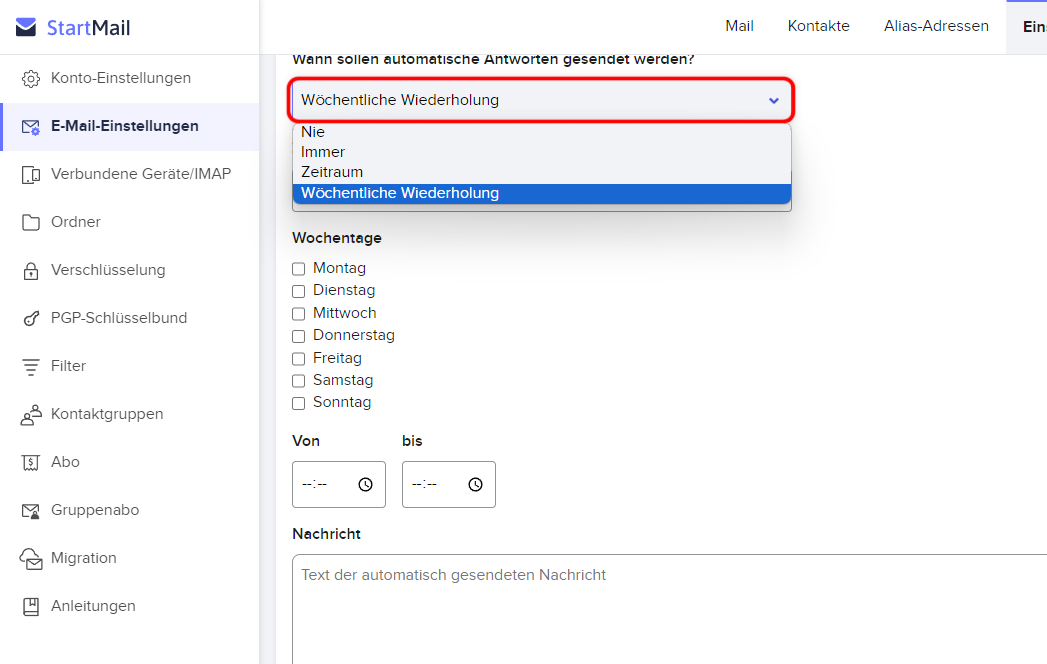Enable the Montag checkbox
This screenshot has height=664, width=1047.
click(x=298, y=269)
